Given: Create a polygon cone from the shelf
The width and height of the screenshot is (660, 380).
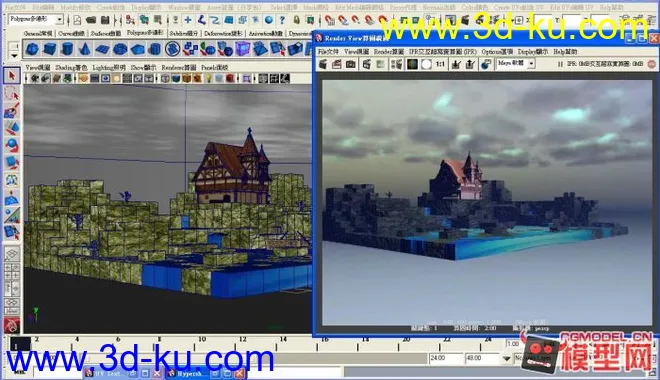Looking at the screenshot, I should (x=85, y=49).
